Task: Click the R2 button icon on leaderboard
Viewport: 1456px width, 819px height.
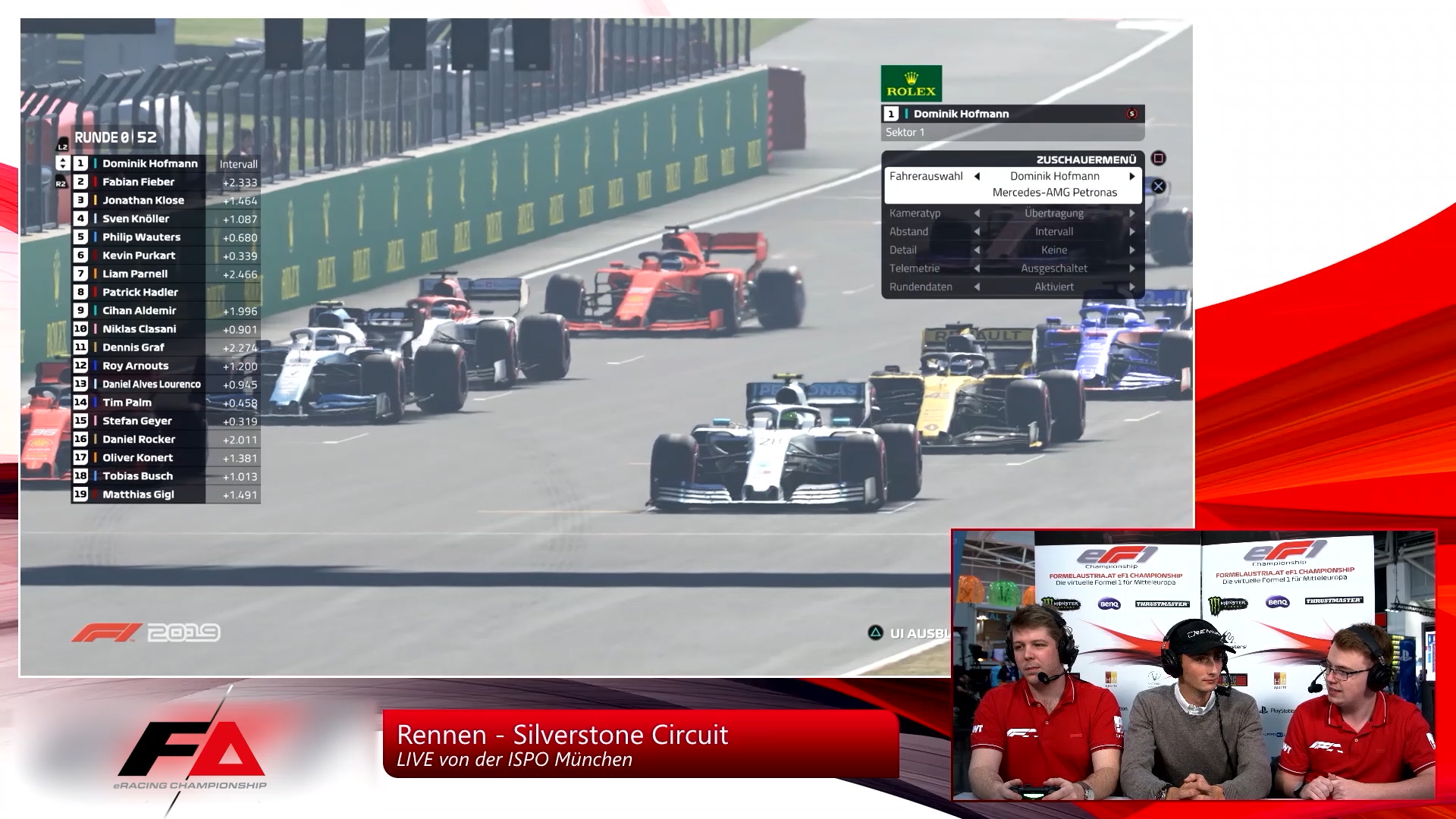Action: [61, 184]
